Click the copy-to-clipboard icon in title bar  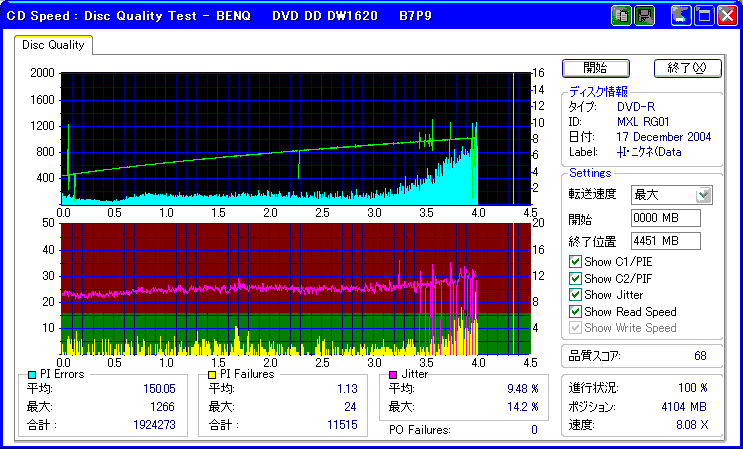[621, 16]
